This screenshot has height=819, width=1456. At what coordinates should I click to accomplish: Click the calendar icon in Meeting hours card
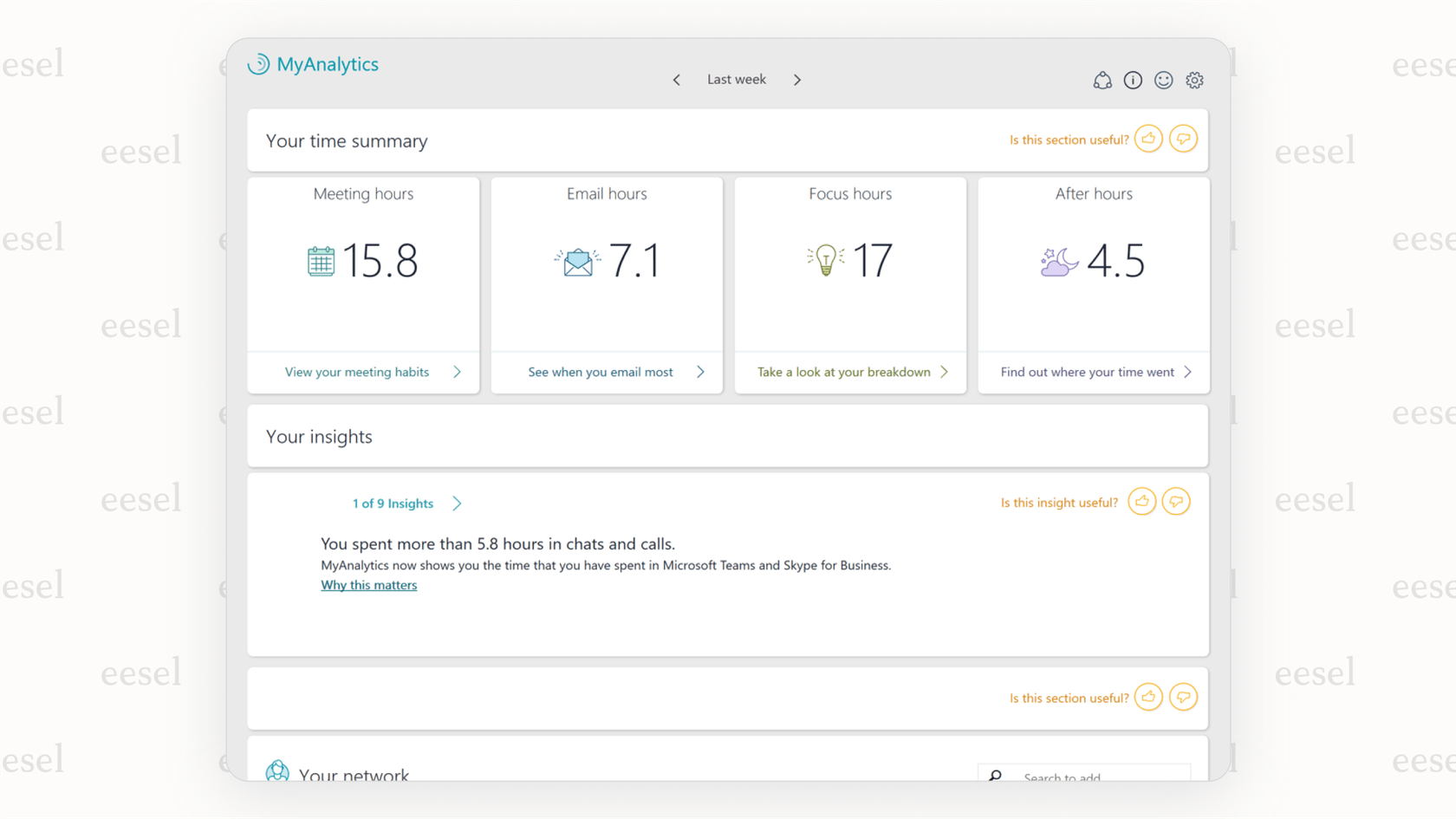coord(320,261)
